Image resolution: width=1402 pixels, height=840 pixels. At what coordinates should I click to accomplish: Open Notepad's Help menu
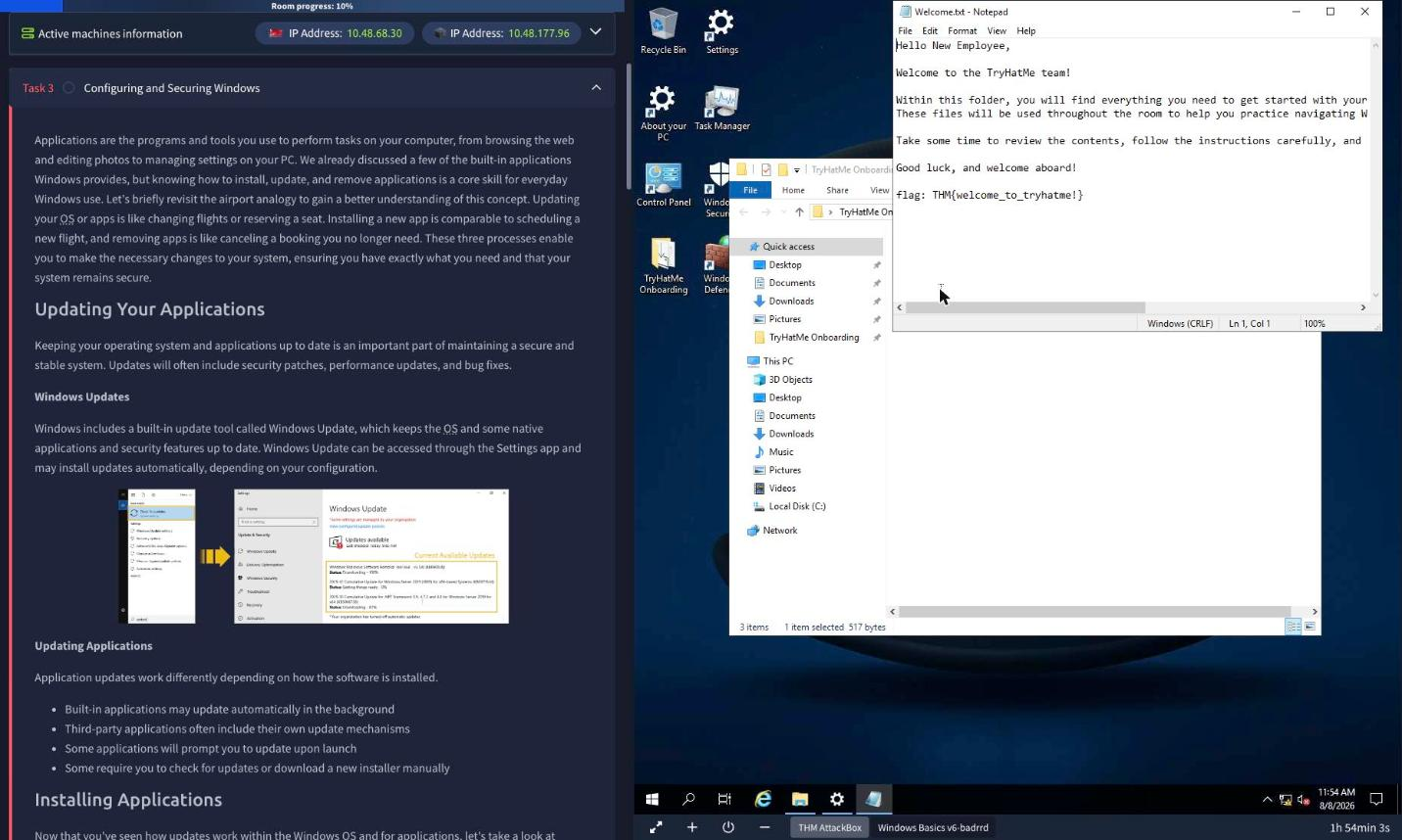(1025, 30)
